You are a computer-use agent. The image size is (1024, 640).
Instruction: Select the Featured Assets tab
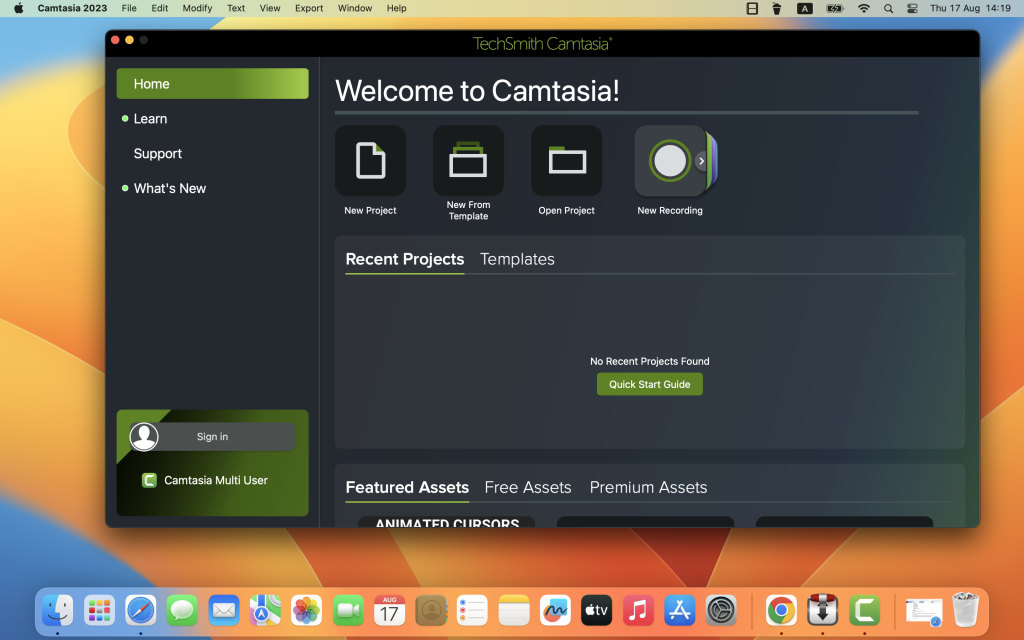(407, 487)
